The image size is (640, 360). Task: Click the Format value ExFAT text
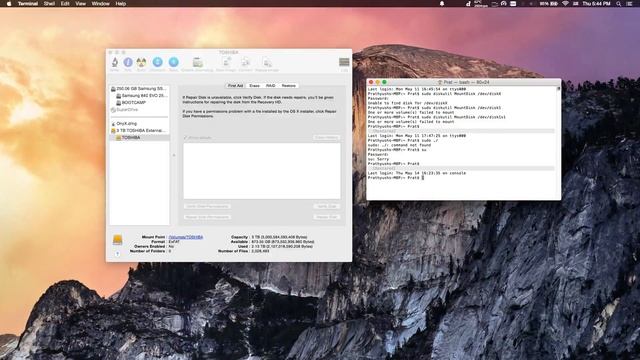(x=174, y=242)
